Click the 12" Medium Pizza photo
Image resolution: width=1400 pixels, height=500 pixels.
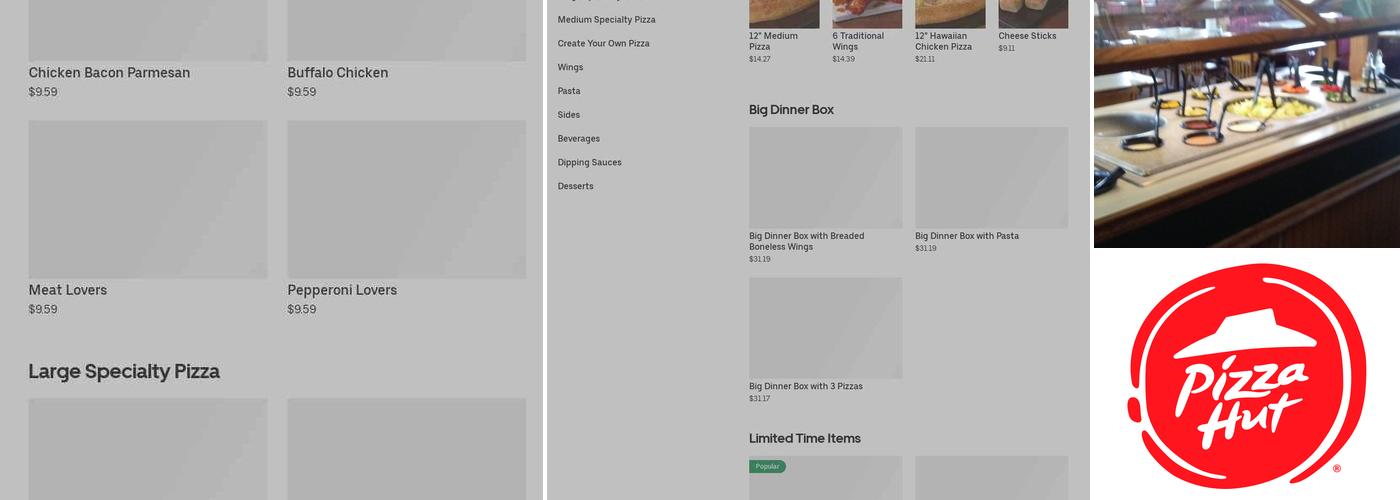click(x=784, y=13)
